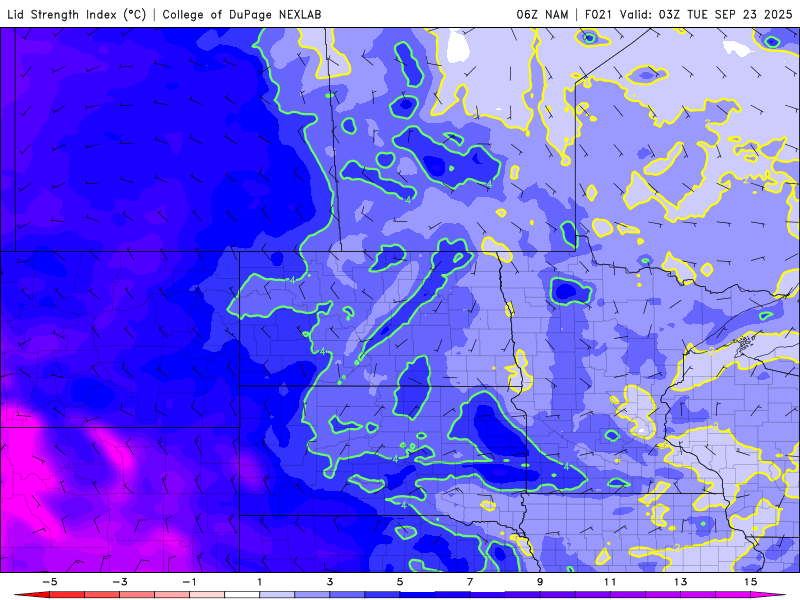Click the magenta right arrow end of color scale

[768, 595]
